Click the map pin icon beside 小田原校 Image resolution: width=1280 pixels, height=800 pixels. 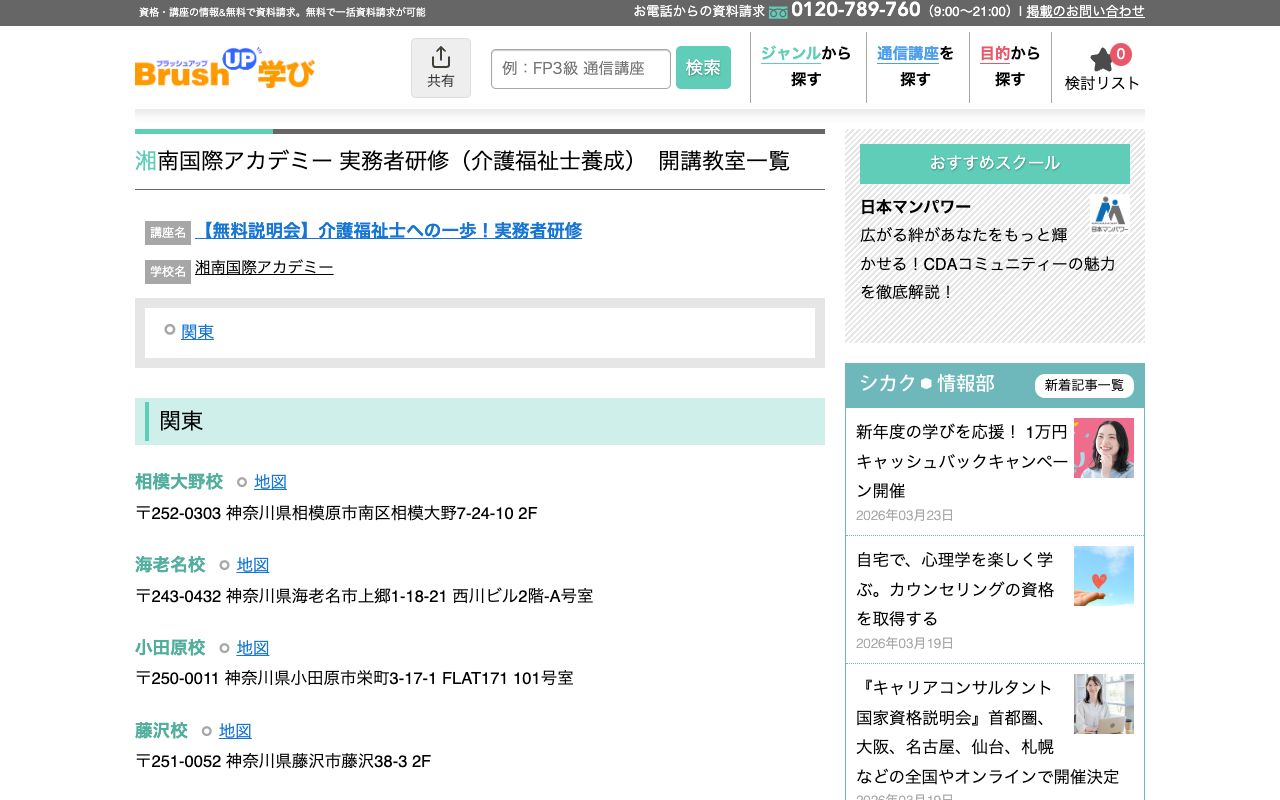[224, 648]
